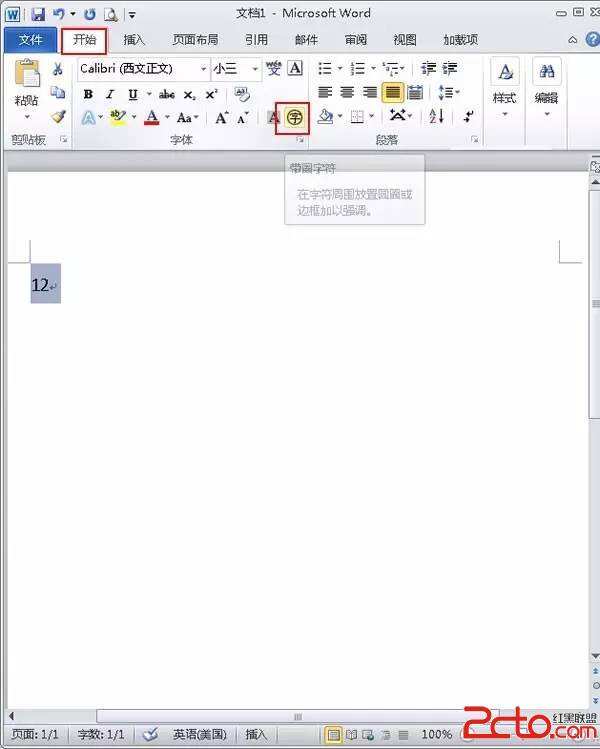Image resolution: width=600 pixels, height=749 pixels.
Task: Open the Font dialog launcher
Action: click(x=300, y=139)
